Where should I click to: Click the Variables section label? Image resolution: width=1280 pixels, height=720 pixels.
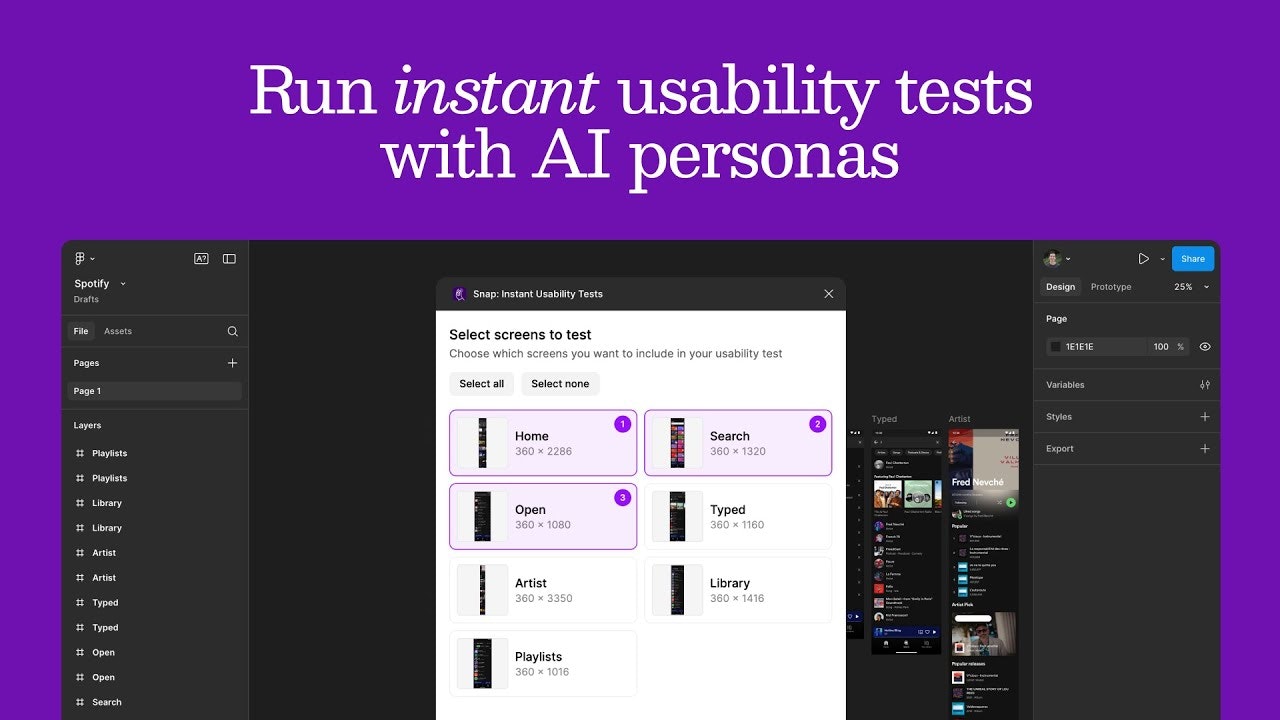point(1065,385)
